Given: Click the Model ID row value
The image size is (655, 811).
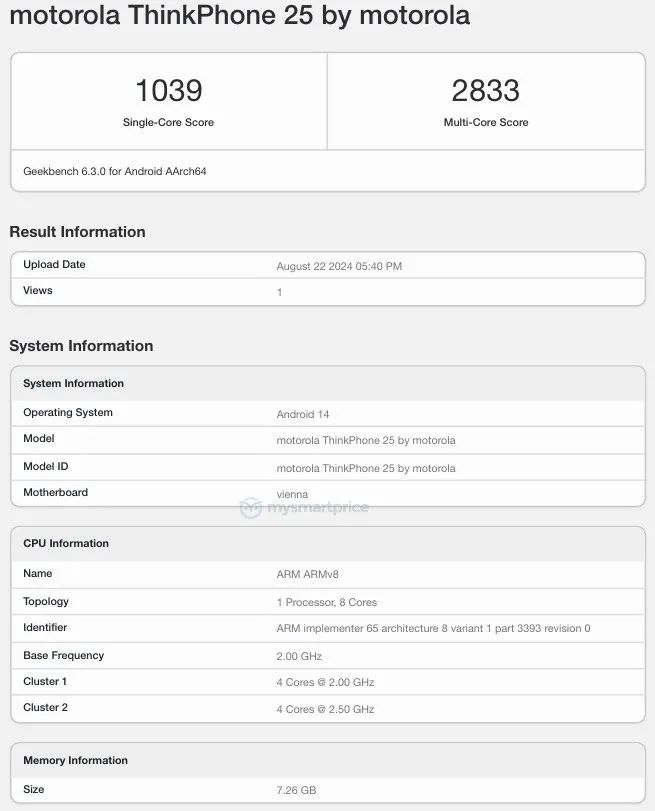Looking at the screenshot, I should coord(366,468).
